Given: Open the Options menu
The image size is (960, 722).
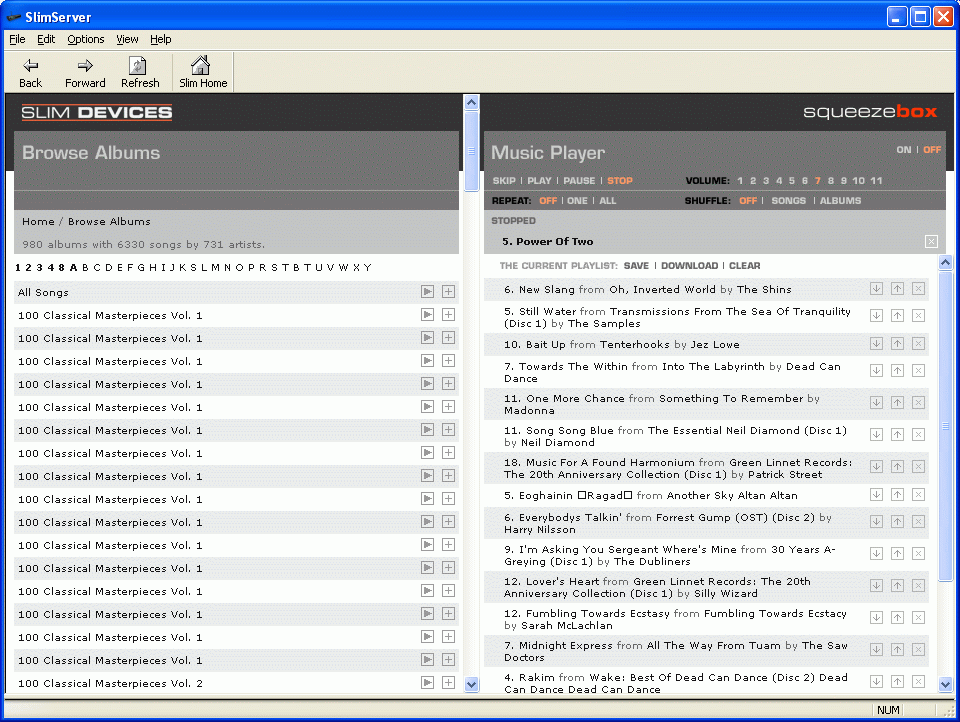Looking at the screenshot, I should coord(85,39).
